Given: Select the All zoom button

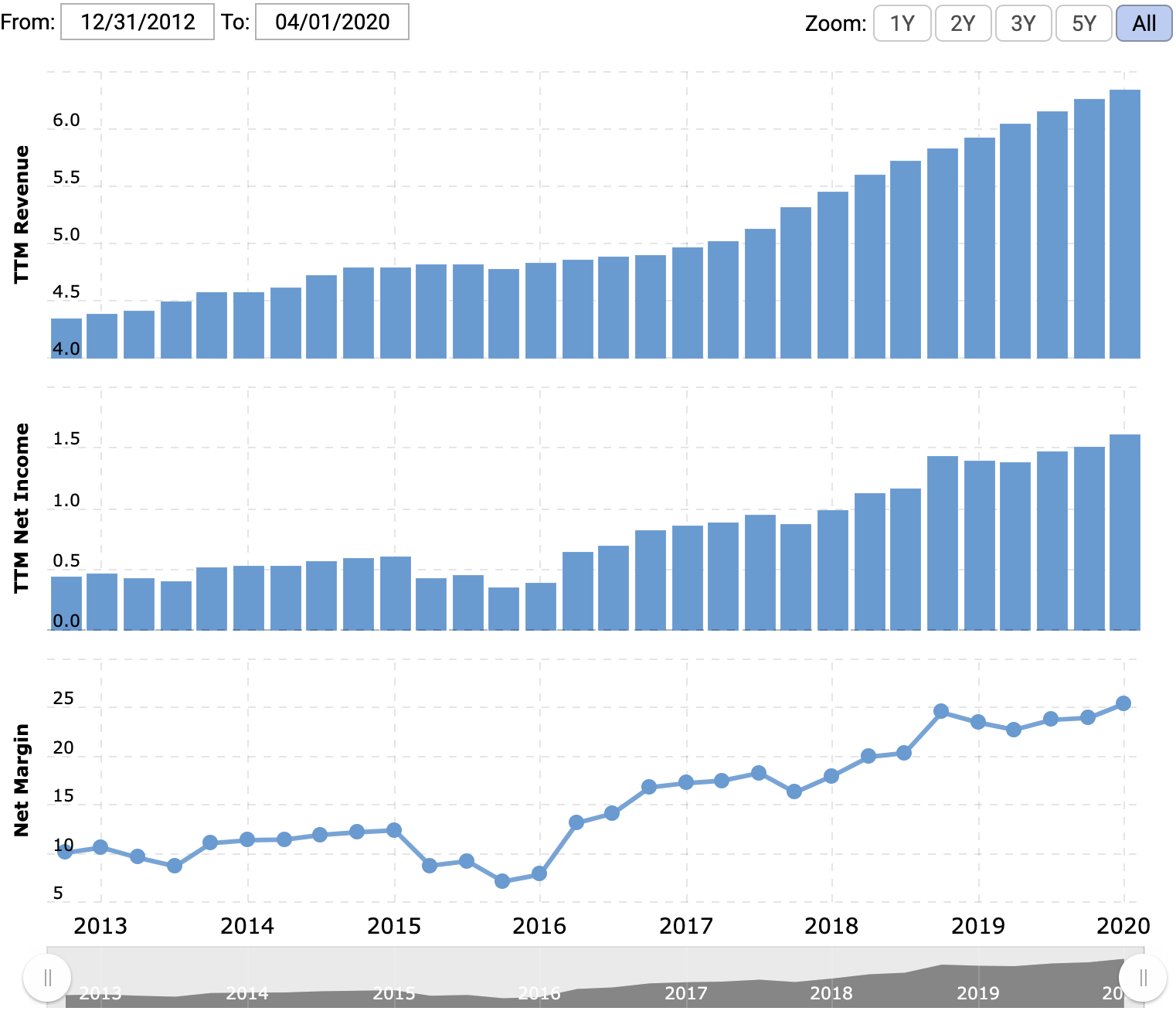Looking at the screenshot, I should 1144,23.
